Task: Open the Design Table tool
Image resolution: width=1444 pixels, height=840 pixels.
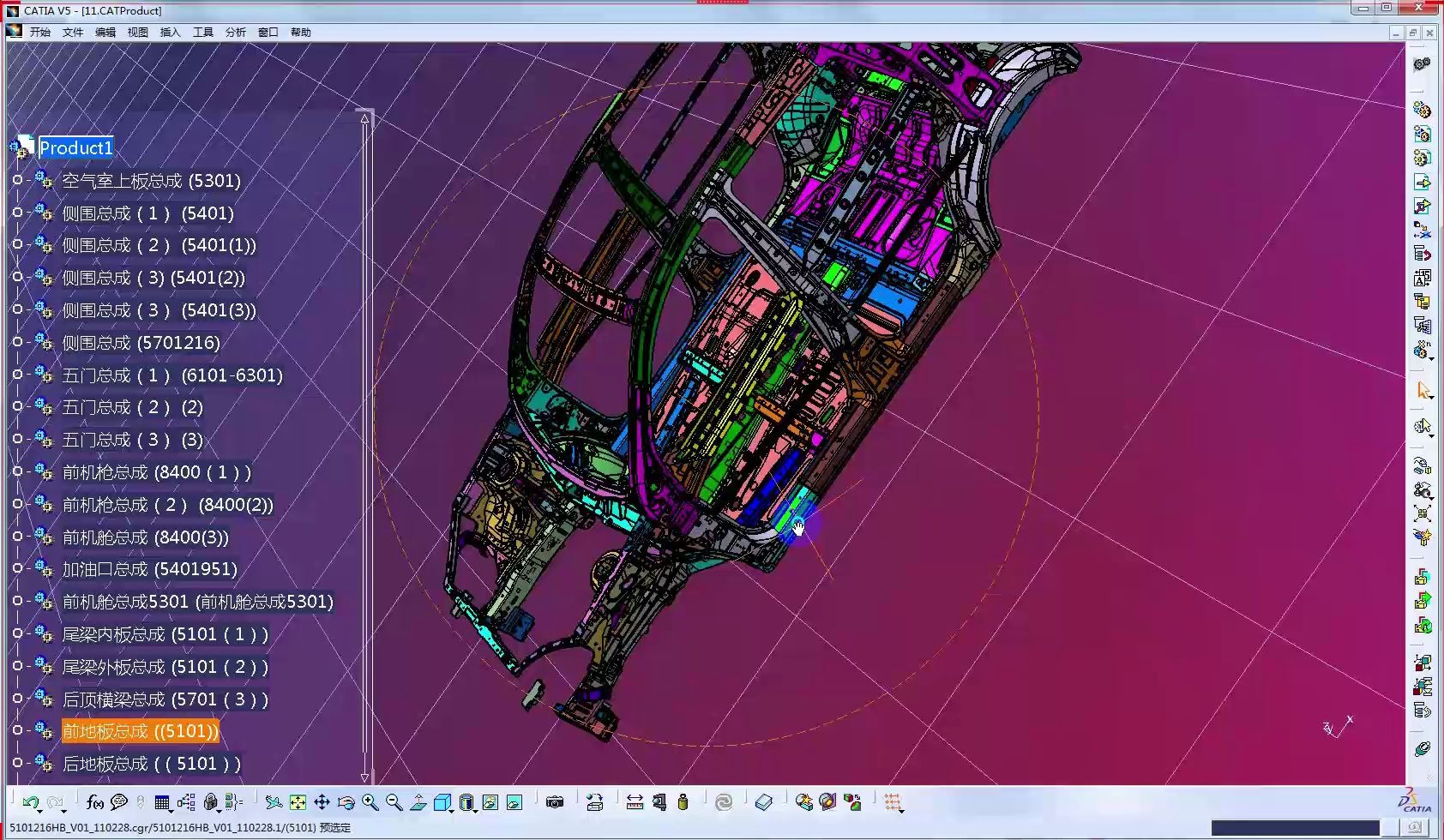Action: click(162, 802)
